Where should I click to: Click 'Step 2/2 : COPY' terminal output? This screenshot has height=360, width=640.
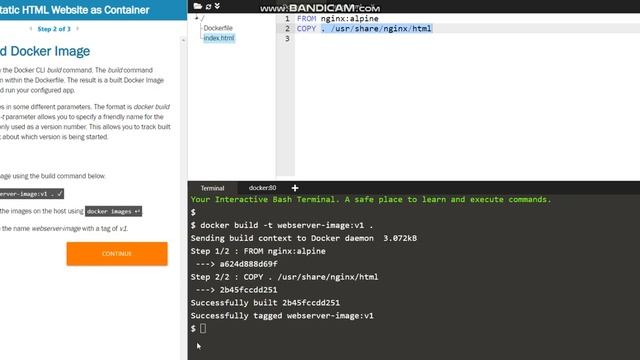click(x=284, y=277)
